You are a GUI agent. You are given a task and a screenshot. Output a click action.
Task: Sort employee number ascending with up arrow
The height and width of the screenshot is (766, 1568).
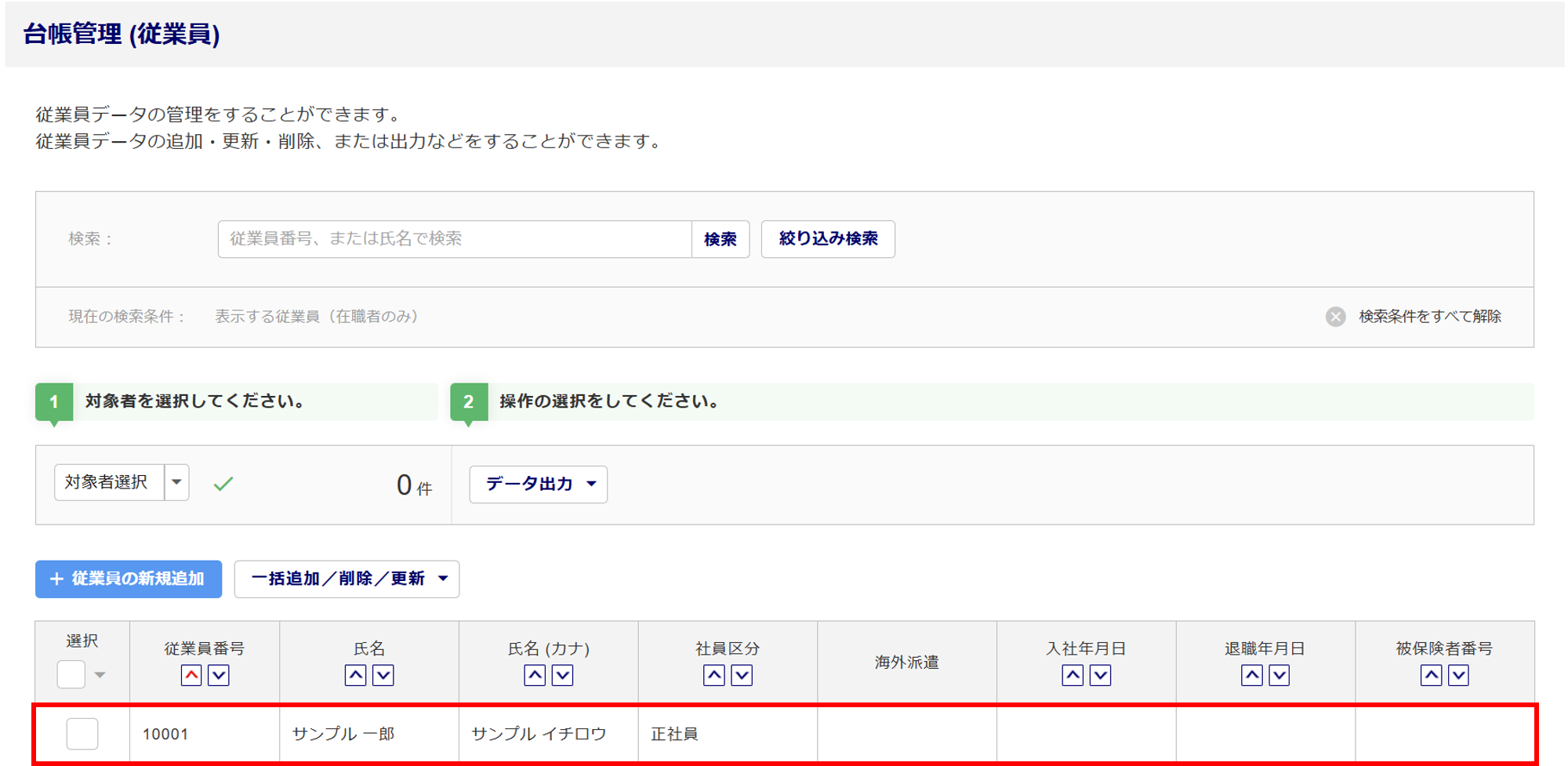191,675
